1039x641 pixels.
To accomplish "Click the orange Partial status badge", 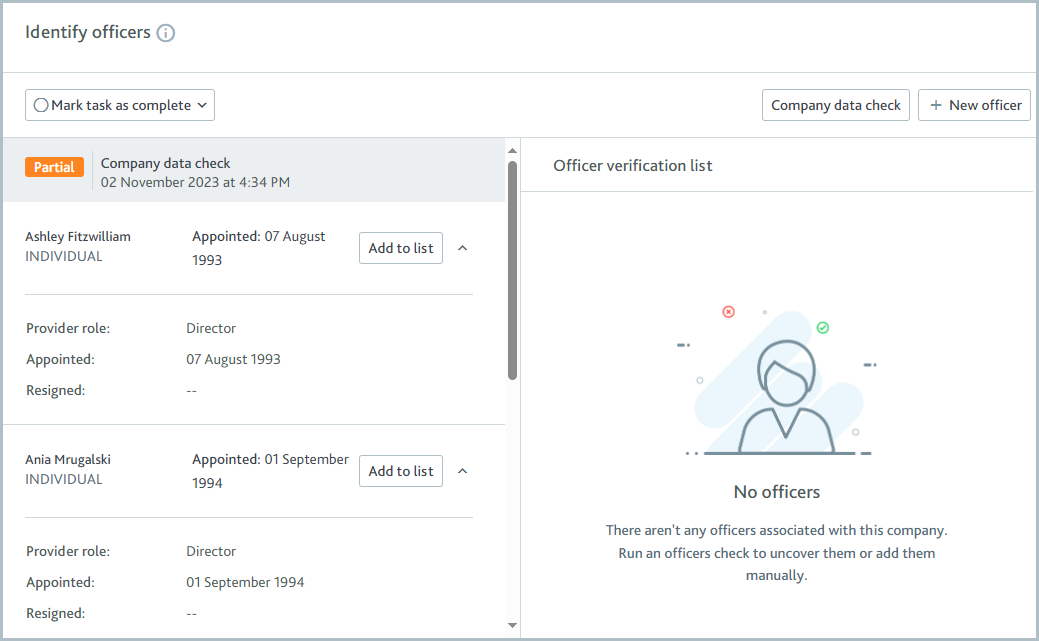I will pyautogui.click(x=54, y=166).
